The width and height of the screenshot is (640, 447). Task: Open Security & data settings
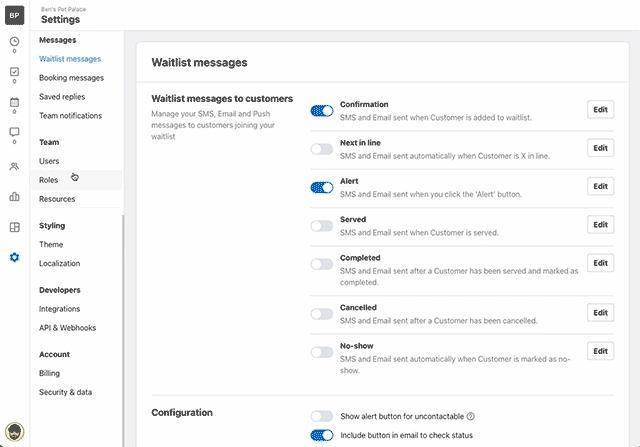click(x=65, y=392)
